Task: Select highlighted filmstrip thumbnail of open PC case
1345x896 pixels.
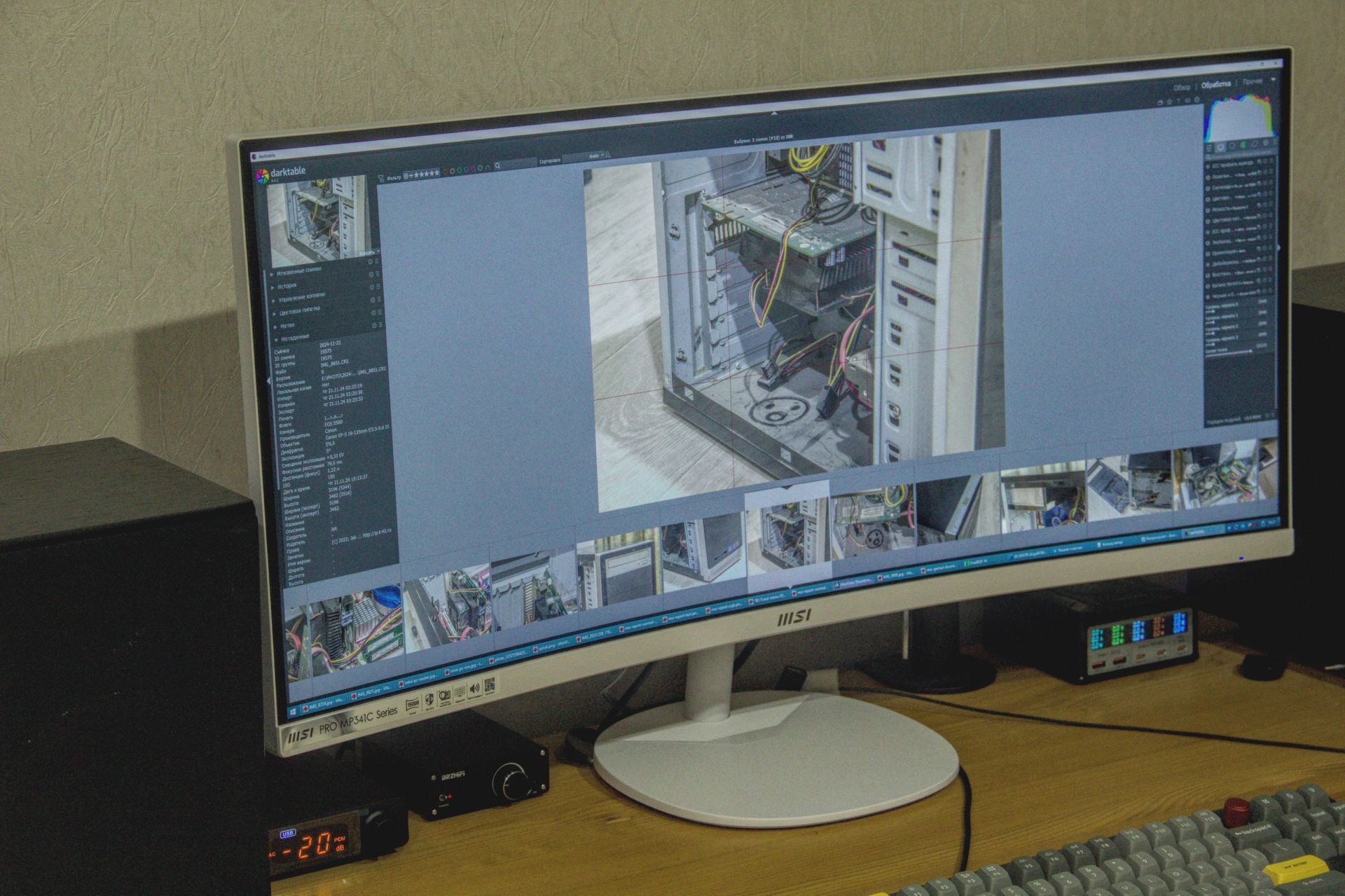Action: pos(787,536)
